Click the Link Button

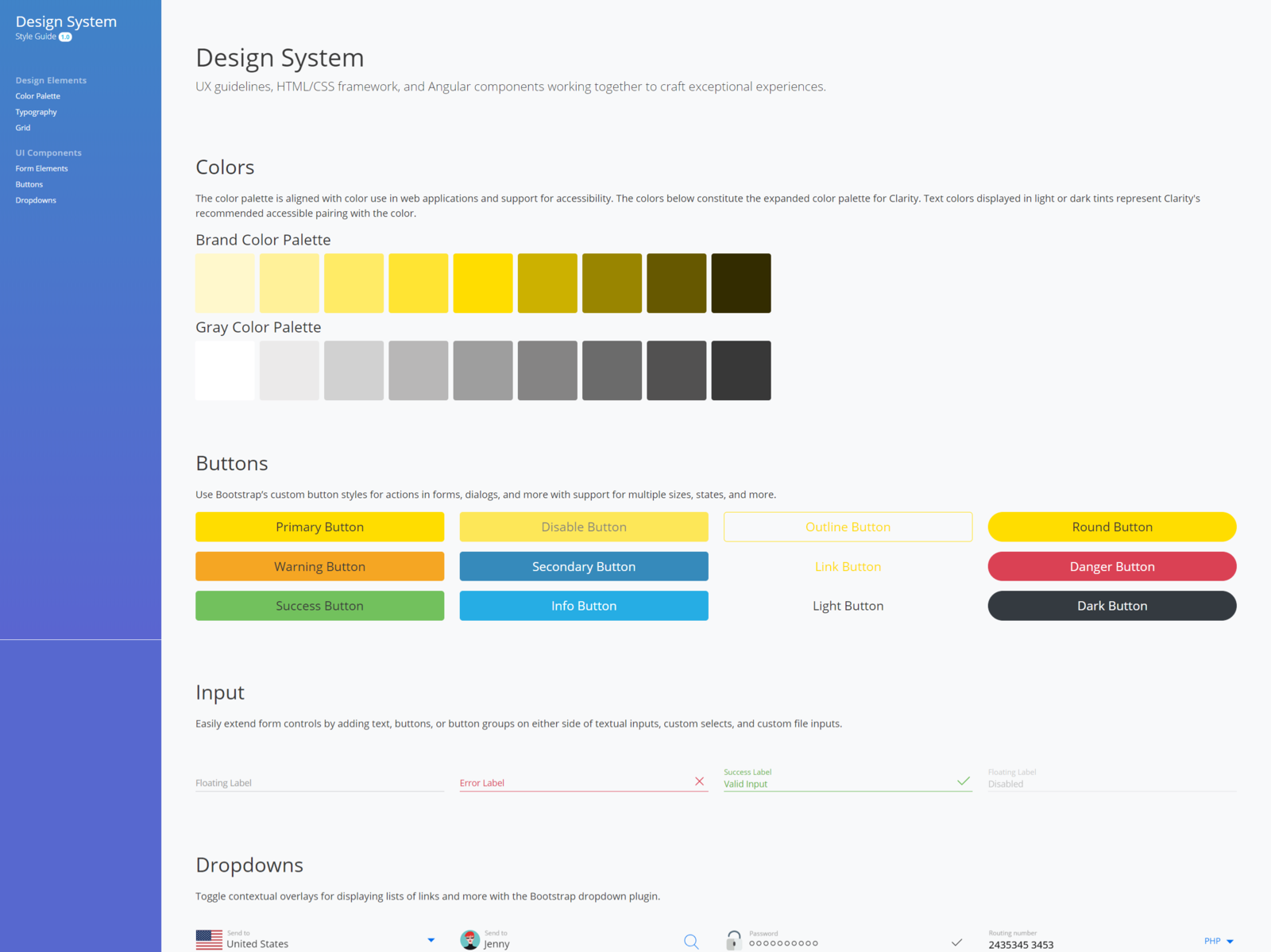[848, 566]
